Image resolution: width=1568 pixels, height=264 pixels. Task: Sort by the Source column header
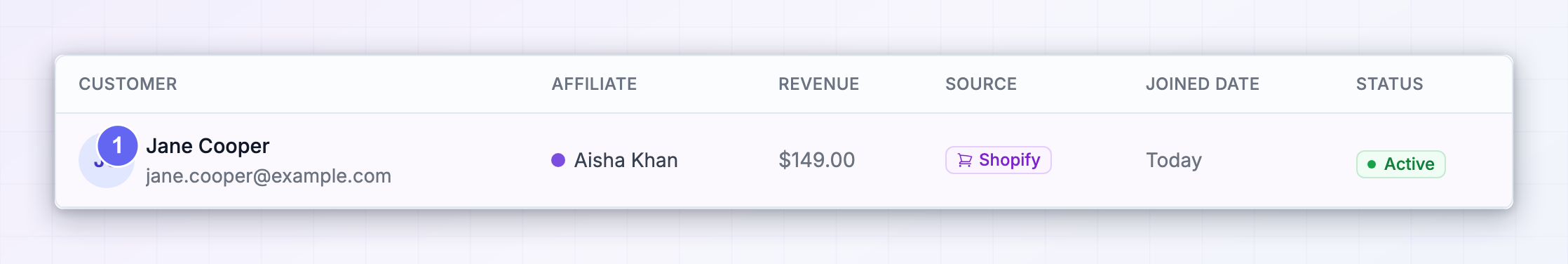tap(980, 84)
